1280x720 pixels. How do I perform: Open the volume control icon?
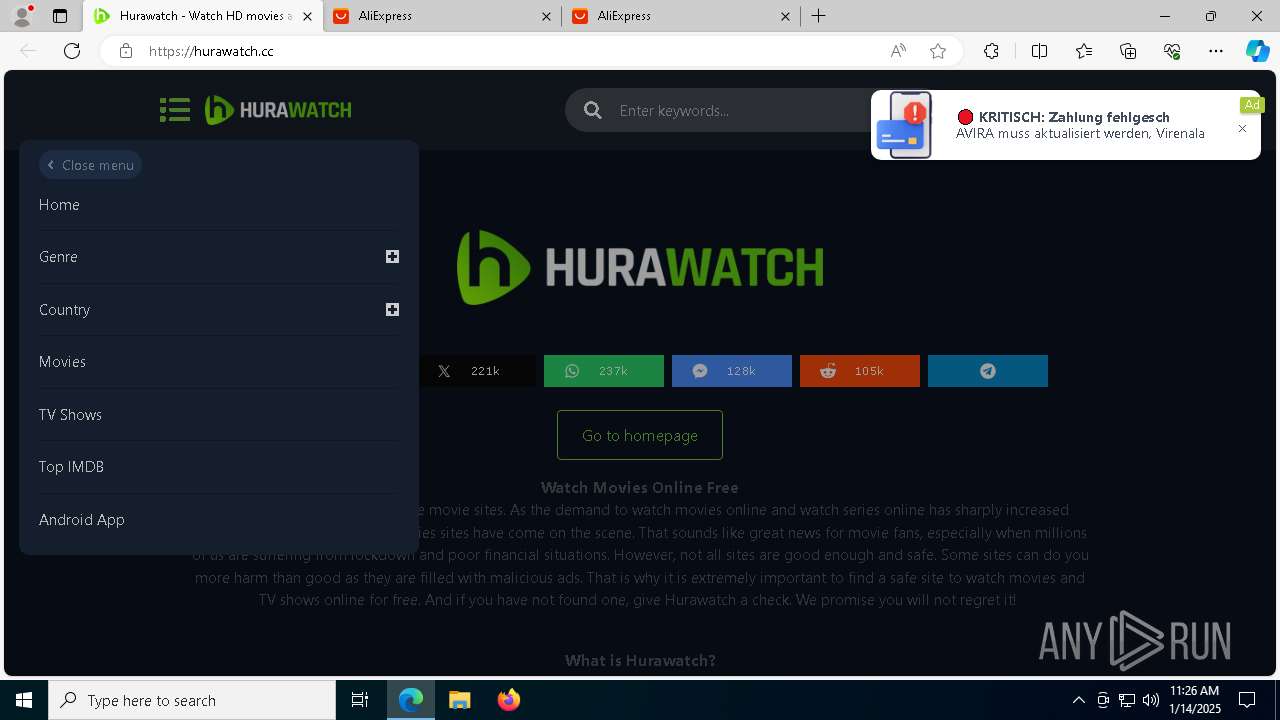coord(1151,700)
